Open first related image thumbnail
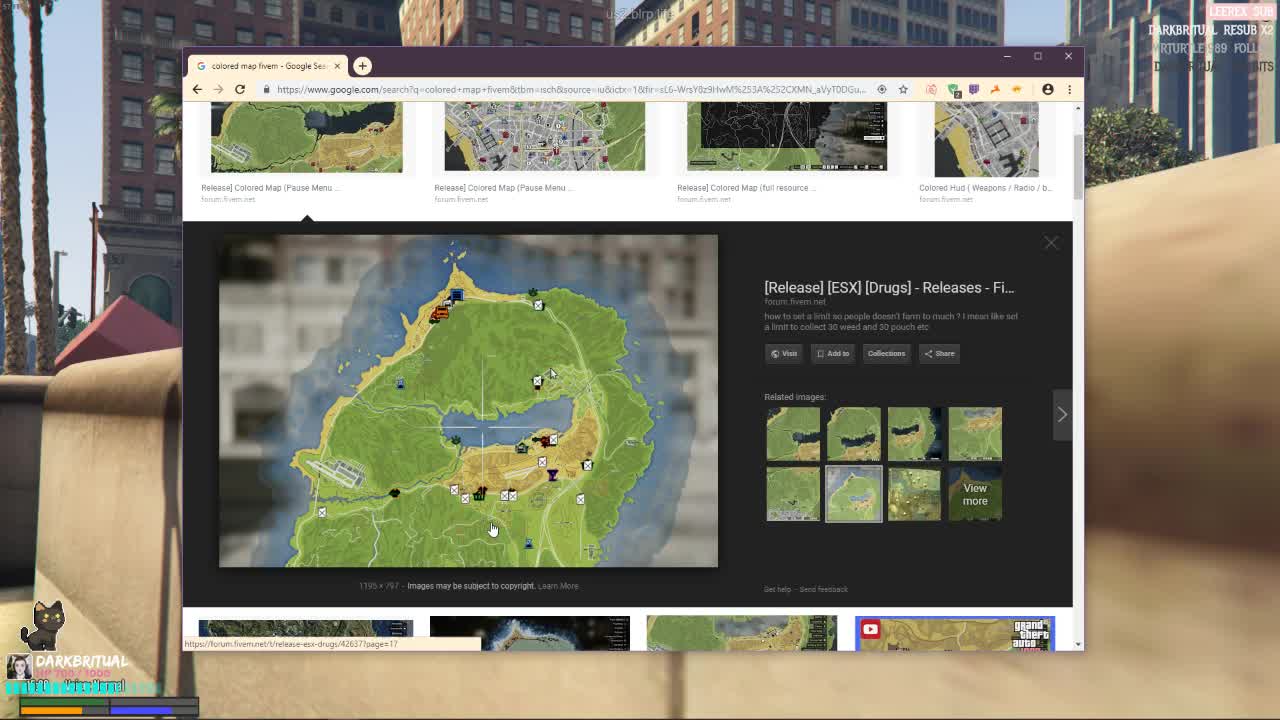Screen dimensions: 1280x720 pos(793,433)
